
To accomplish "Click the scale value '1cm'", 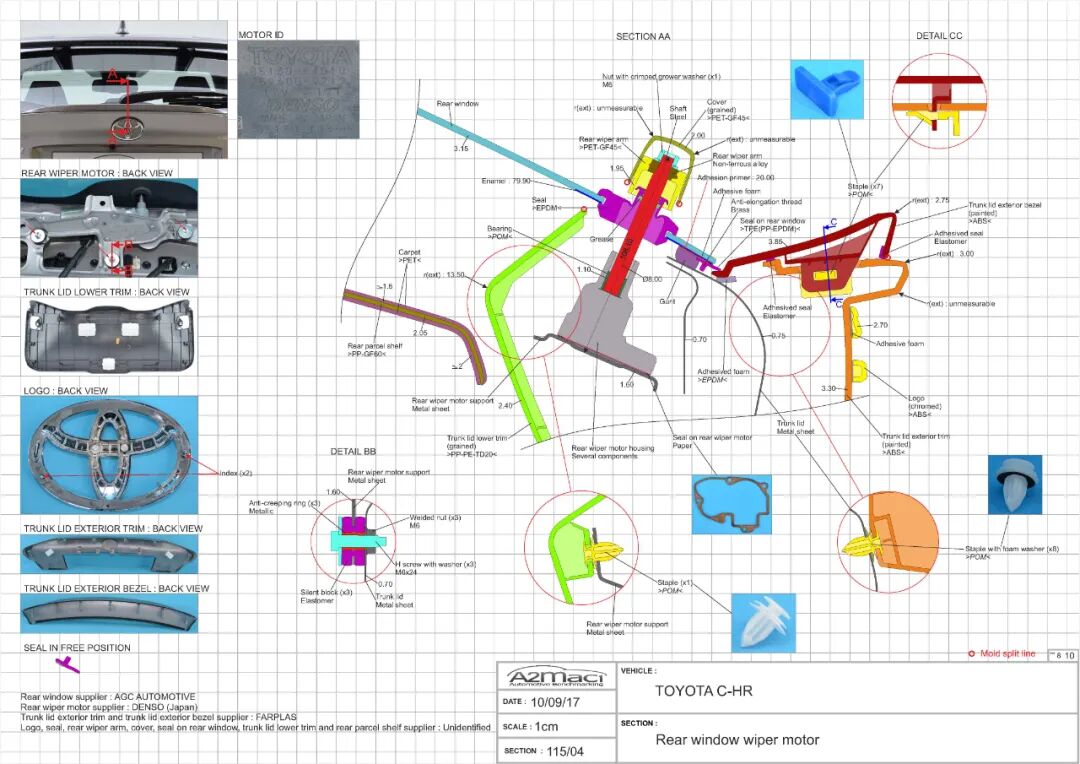I will coord(546,727).
